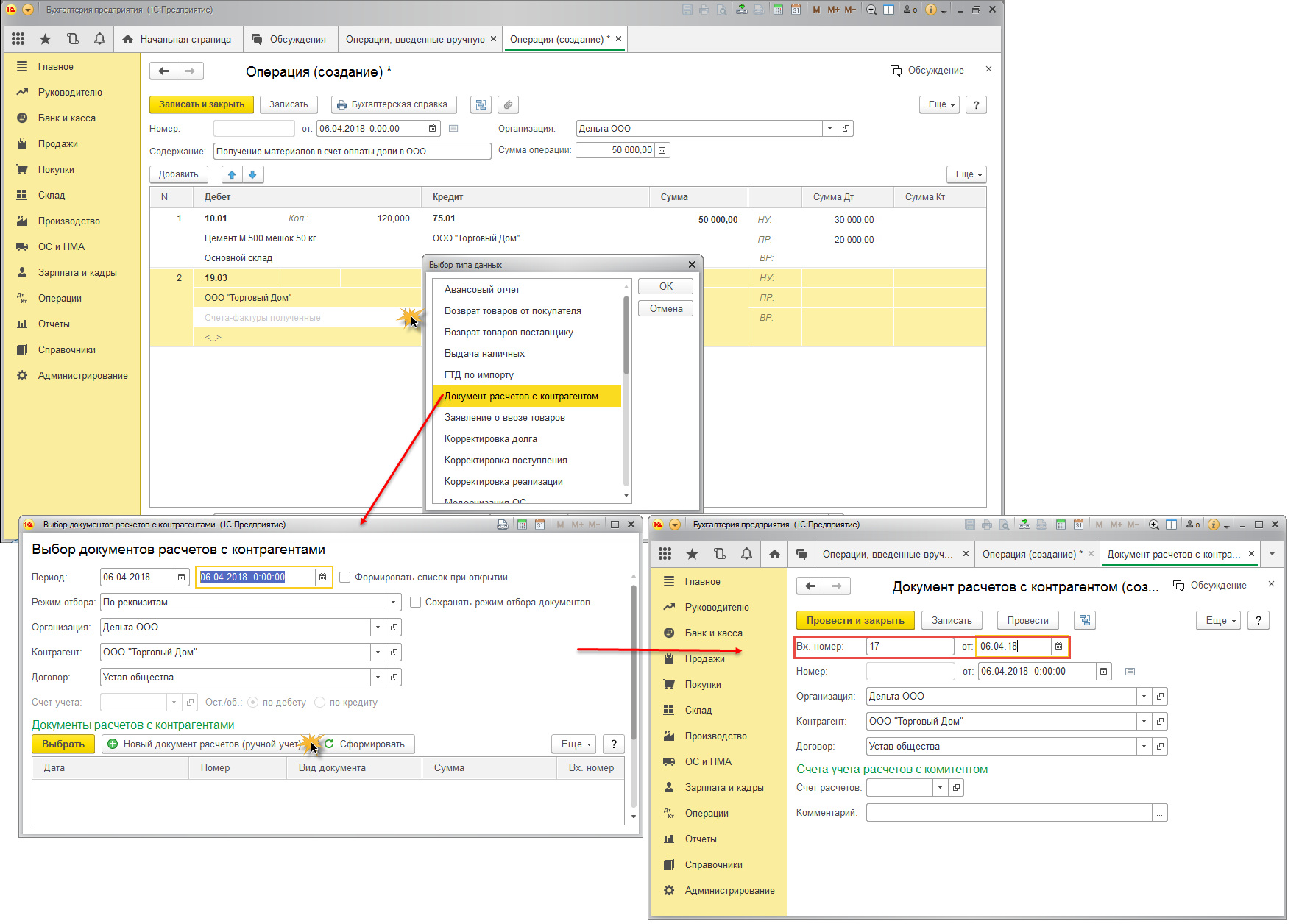
Task: Move entry row down with blue down arrow
Action: tap(252, 174)
